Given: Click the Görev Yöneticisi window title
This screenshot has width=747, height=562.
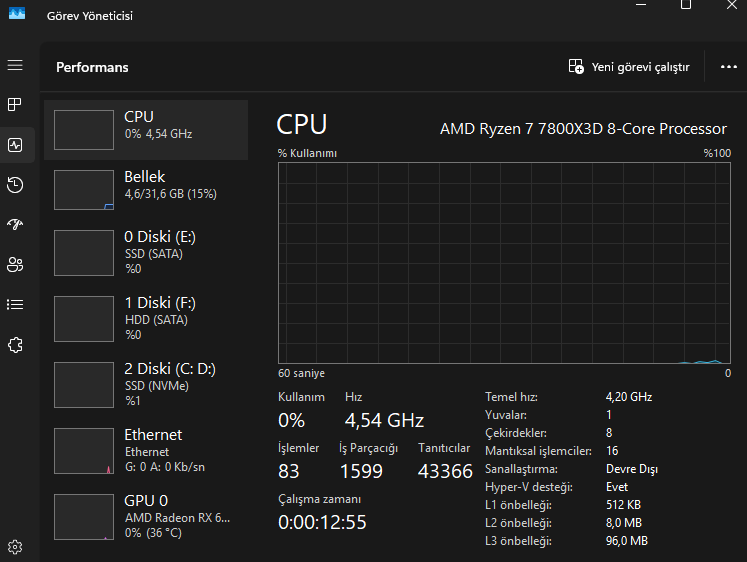Looking at the screenshot, I should click(x=90, y=16).
